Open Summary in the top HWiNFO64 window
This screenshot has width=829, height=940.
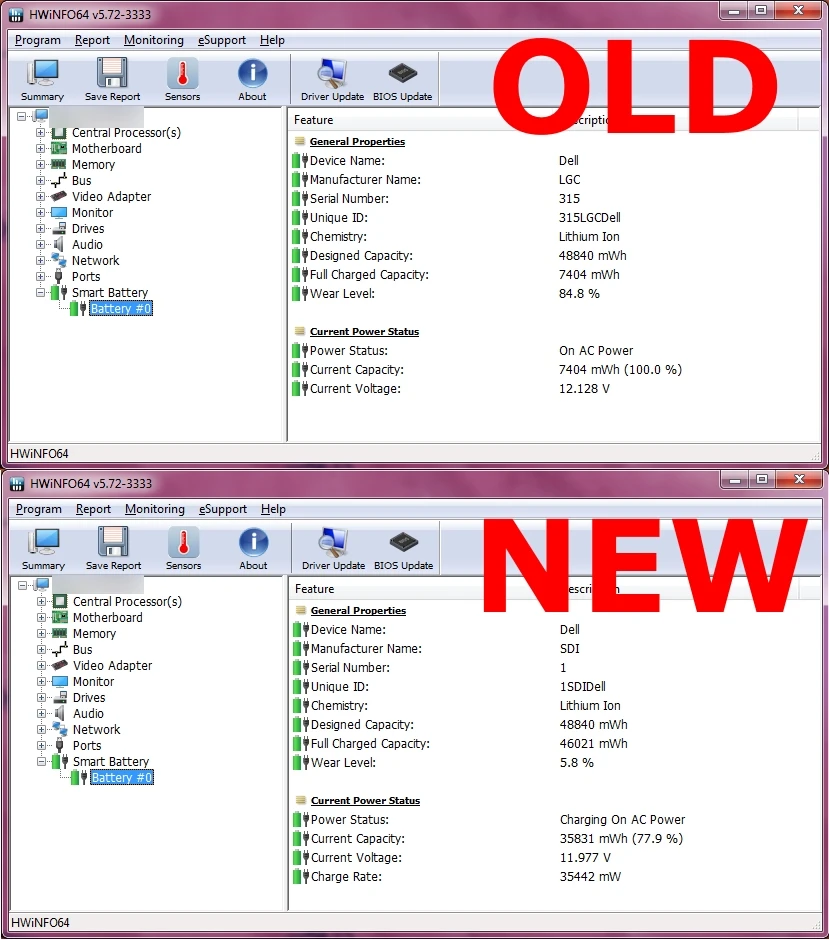42,80
